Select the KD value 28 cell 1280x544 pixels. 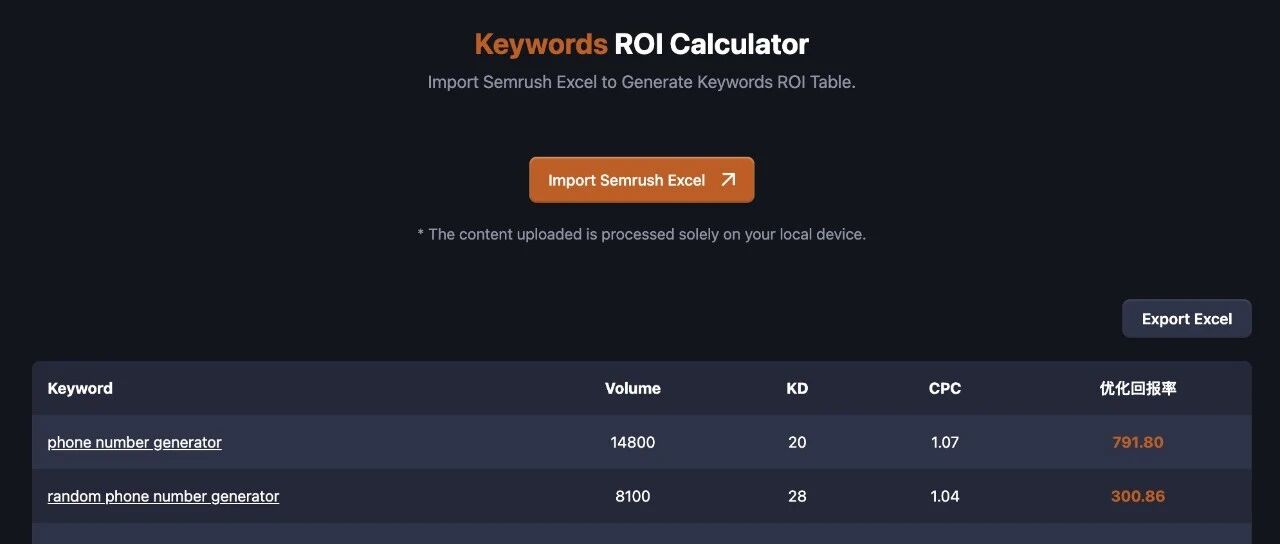[x=797, y=496]
